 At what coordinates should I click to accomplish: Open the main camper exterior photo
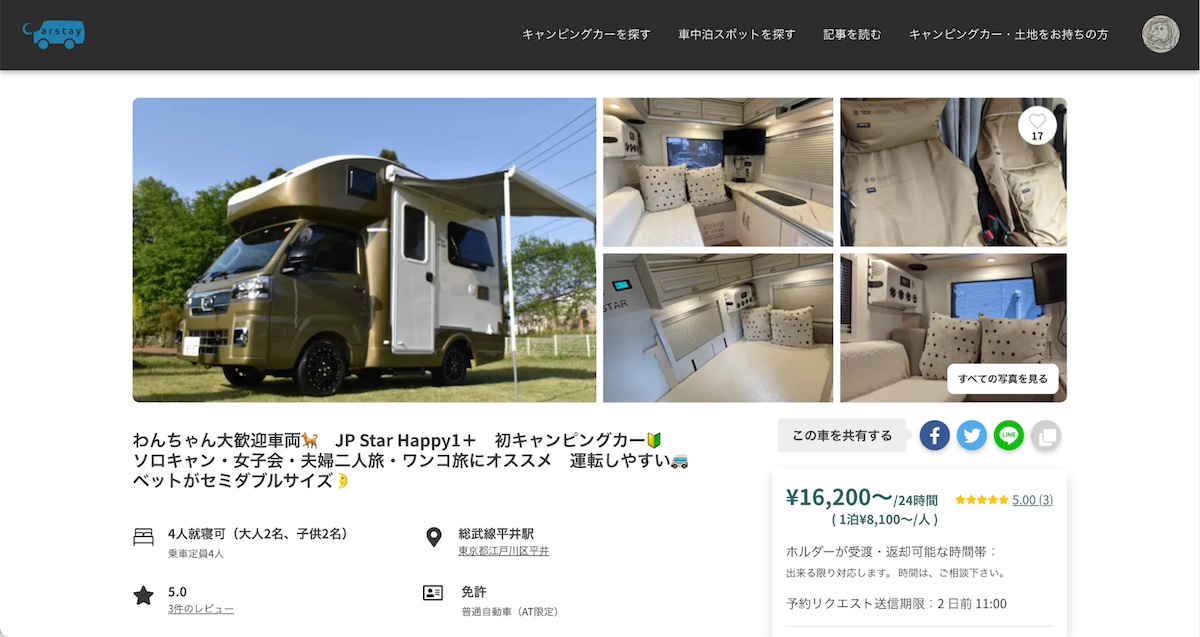point(364,250)
